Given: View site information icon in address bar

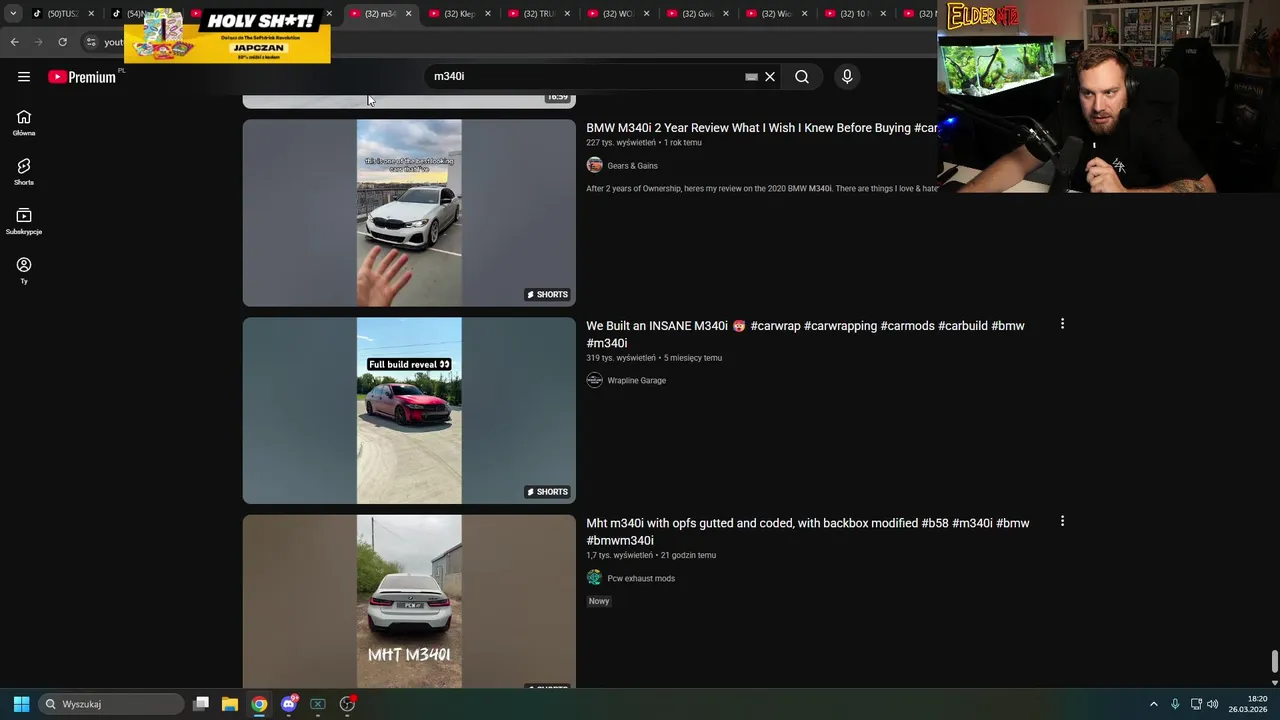Looking at the screenshot, I should [90, 42].
